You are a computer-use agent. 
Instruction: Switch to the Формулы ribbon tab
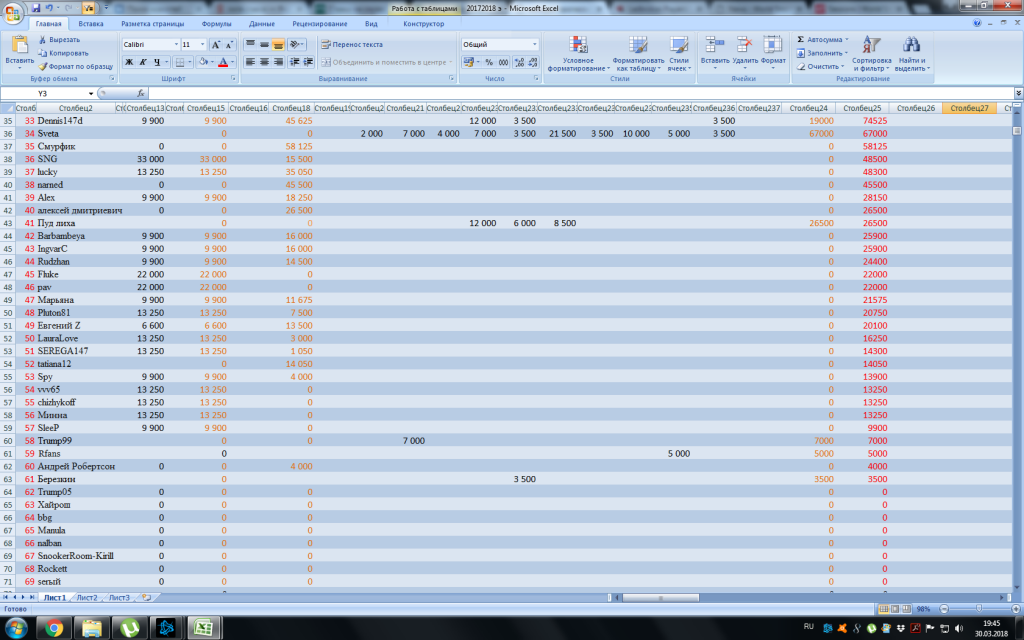pos(216,23)
